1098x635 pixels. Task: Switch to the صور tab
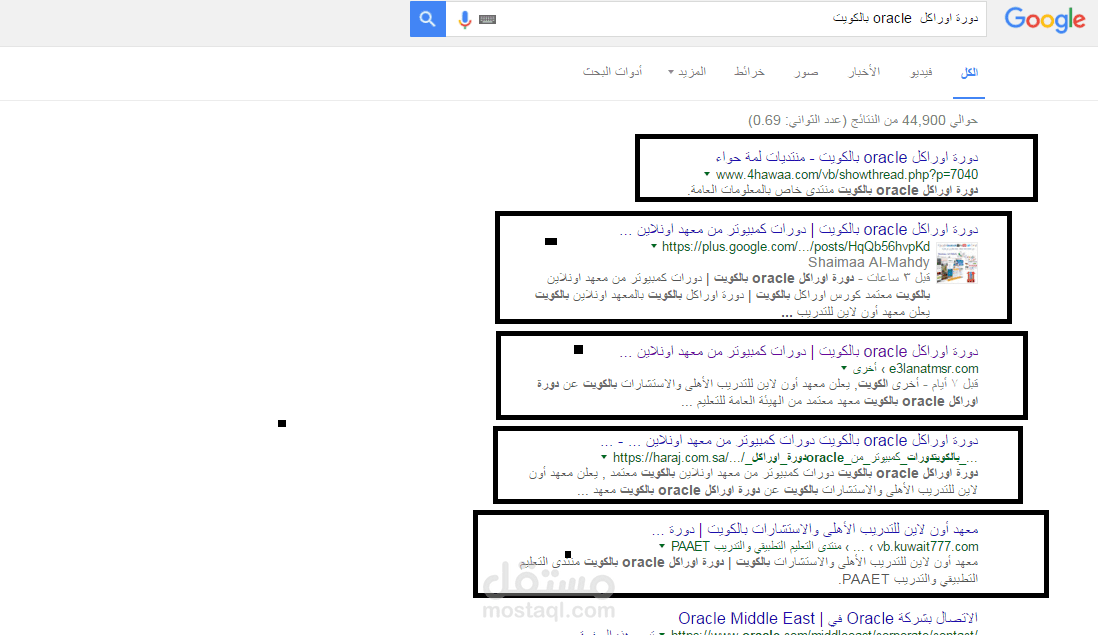click(806, 72)
